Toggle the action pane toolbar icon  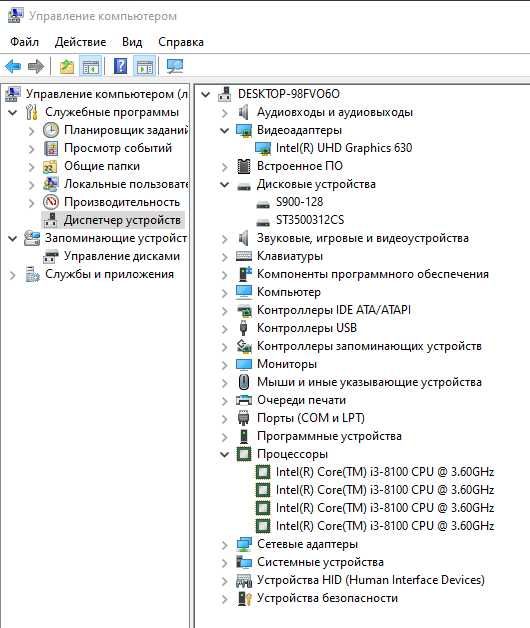pos(144,66)
